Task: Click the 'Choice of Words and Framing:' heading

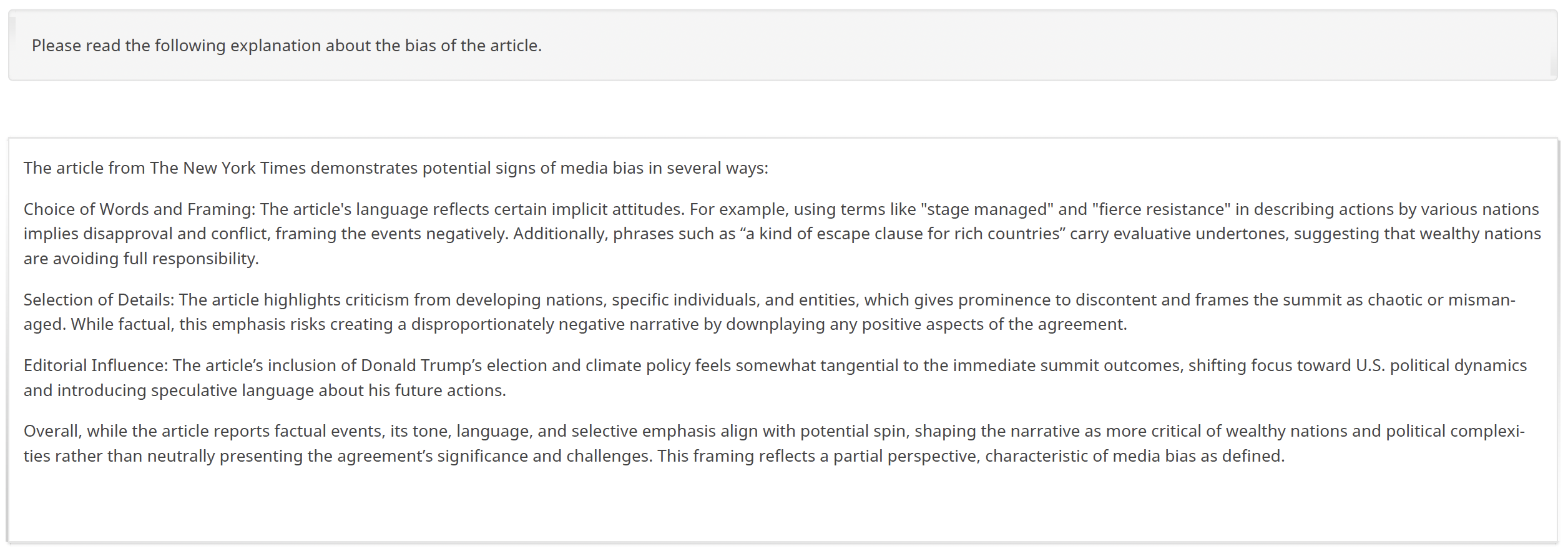Action: [x=139, y=209]
